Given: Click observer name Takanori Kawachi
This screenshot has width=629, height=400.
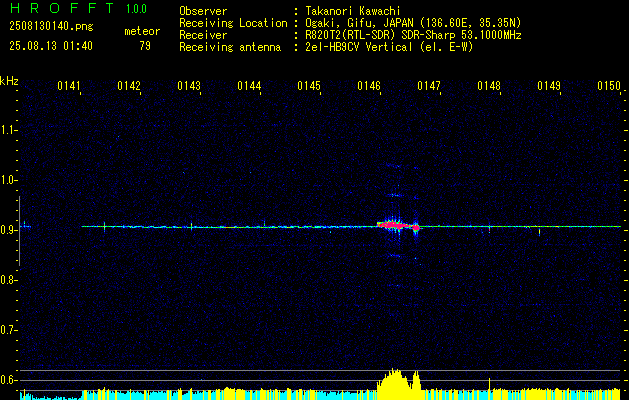Looking at the screenshot, I should (353, 11).
